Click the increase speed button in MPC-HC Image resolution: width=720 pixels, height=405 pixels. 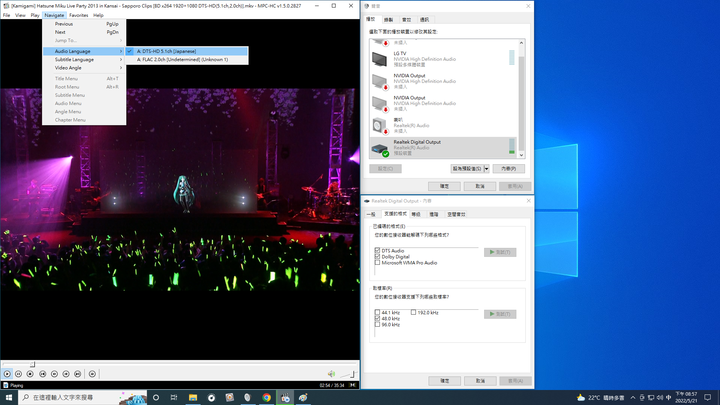coord(66,374)
